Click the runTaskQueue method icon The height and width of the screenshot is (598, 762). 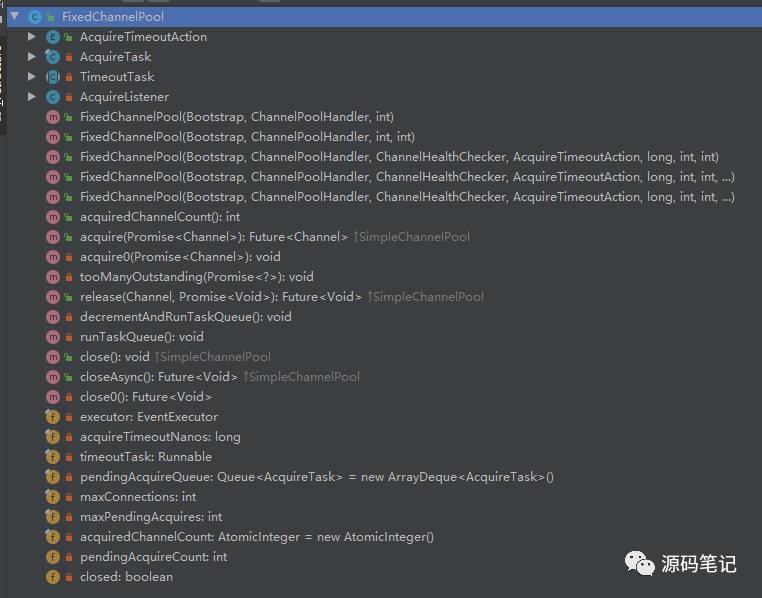tap(53, 337)
